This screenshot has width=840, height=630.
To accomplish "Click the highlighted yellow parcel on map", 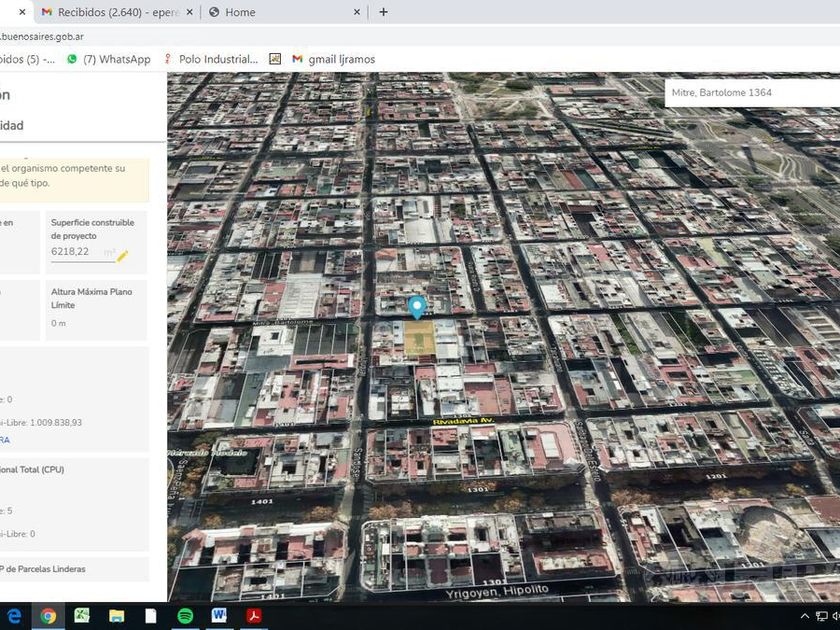I will [418, 340].
